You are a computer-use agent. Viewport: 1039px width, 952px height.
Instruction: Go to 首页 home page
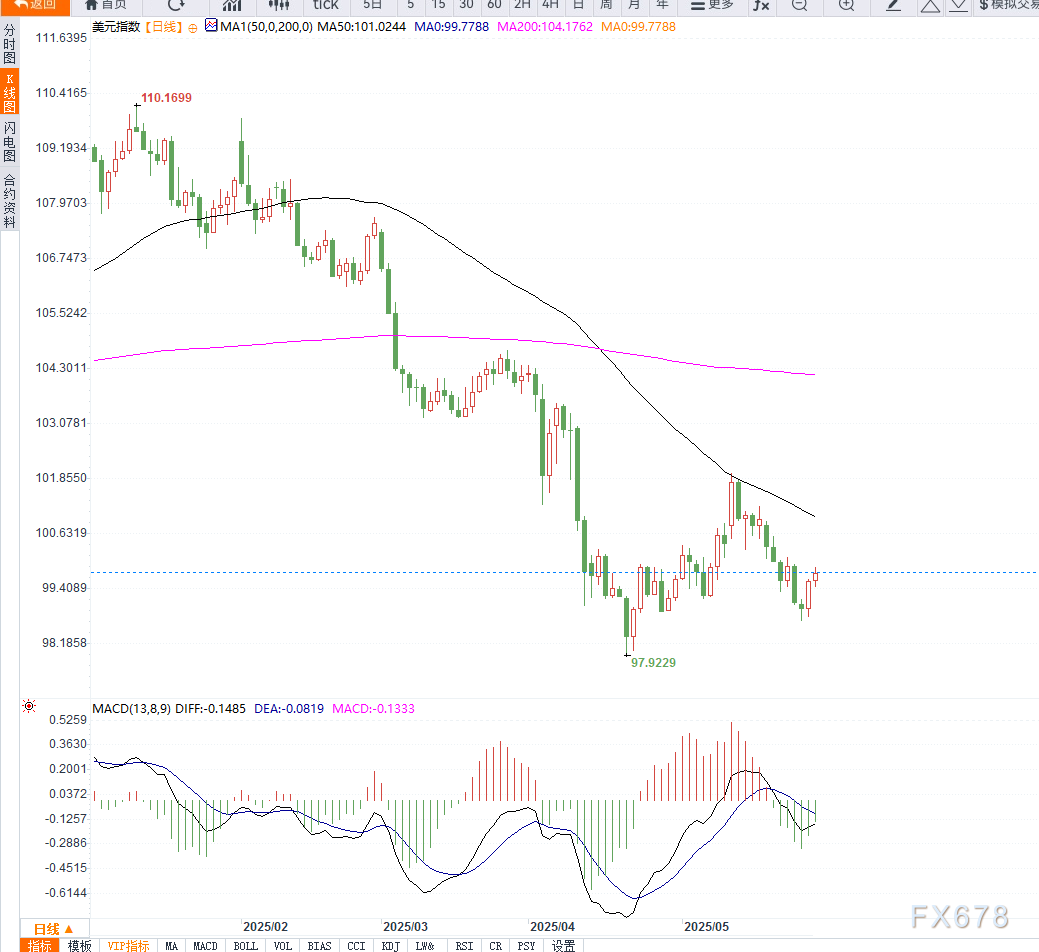click(x=106, y=5)
